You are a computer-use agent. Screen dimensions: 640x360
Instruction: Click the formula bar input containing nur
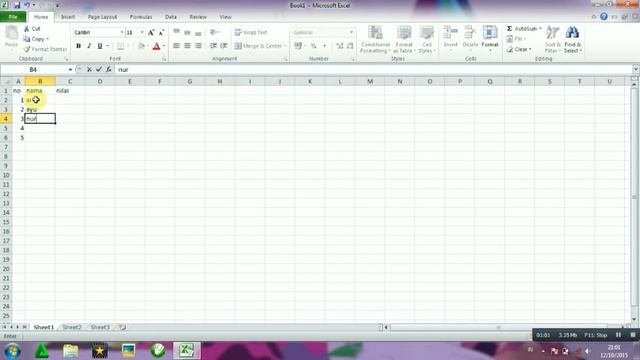click(373, 70)
